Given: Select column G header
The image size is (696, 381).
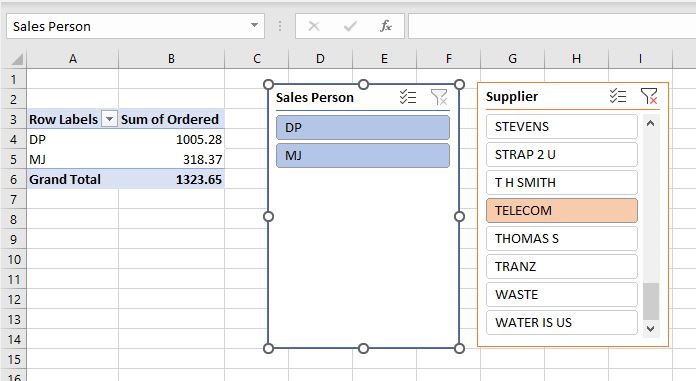Looking at the screenshot, I should pos(512,59).
